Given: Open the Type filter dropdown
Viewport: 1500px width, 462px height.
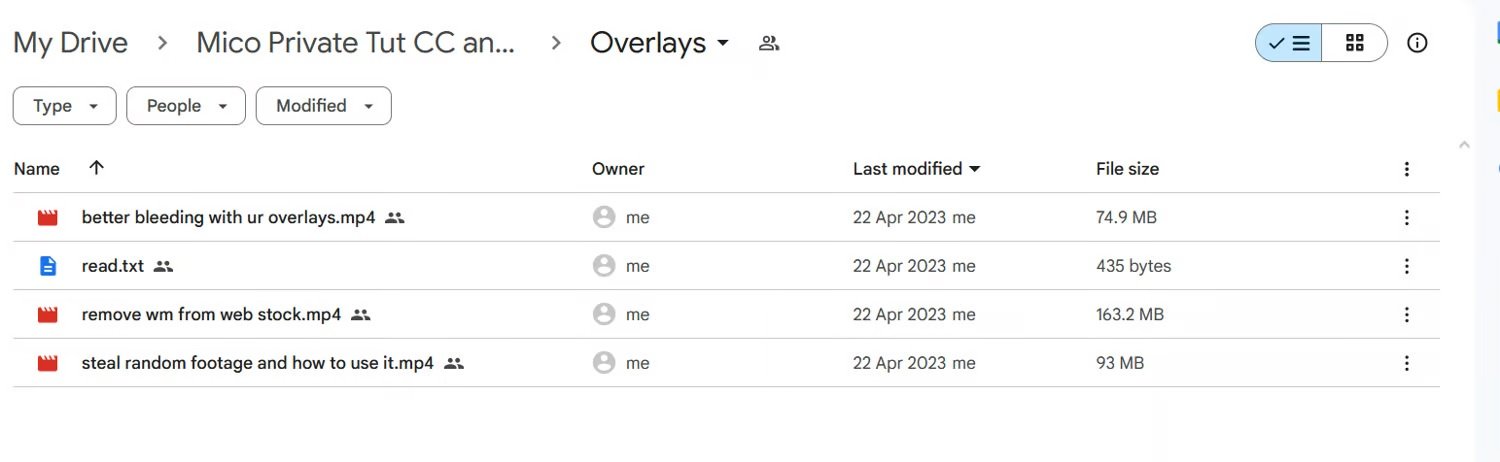Looking at the screenshot, I should click(x=65, y=106).
